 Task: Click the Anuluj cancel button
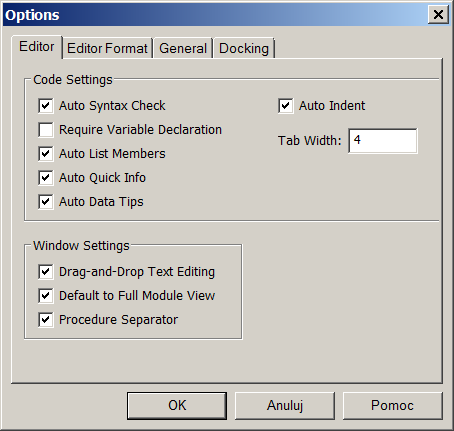click(x=285, y=406)
